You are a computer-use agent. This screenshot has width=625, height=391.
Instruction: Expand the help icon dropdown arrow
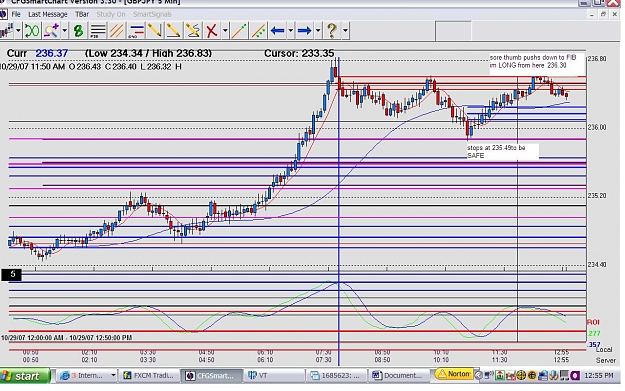coord(345,31)
